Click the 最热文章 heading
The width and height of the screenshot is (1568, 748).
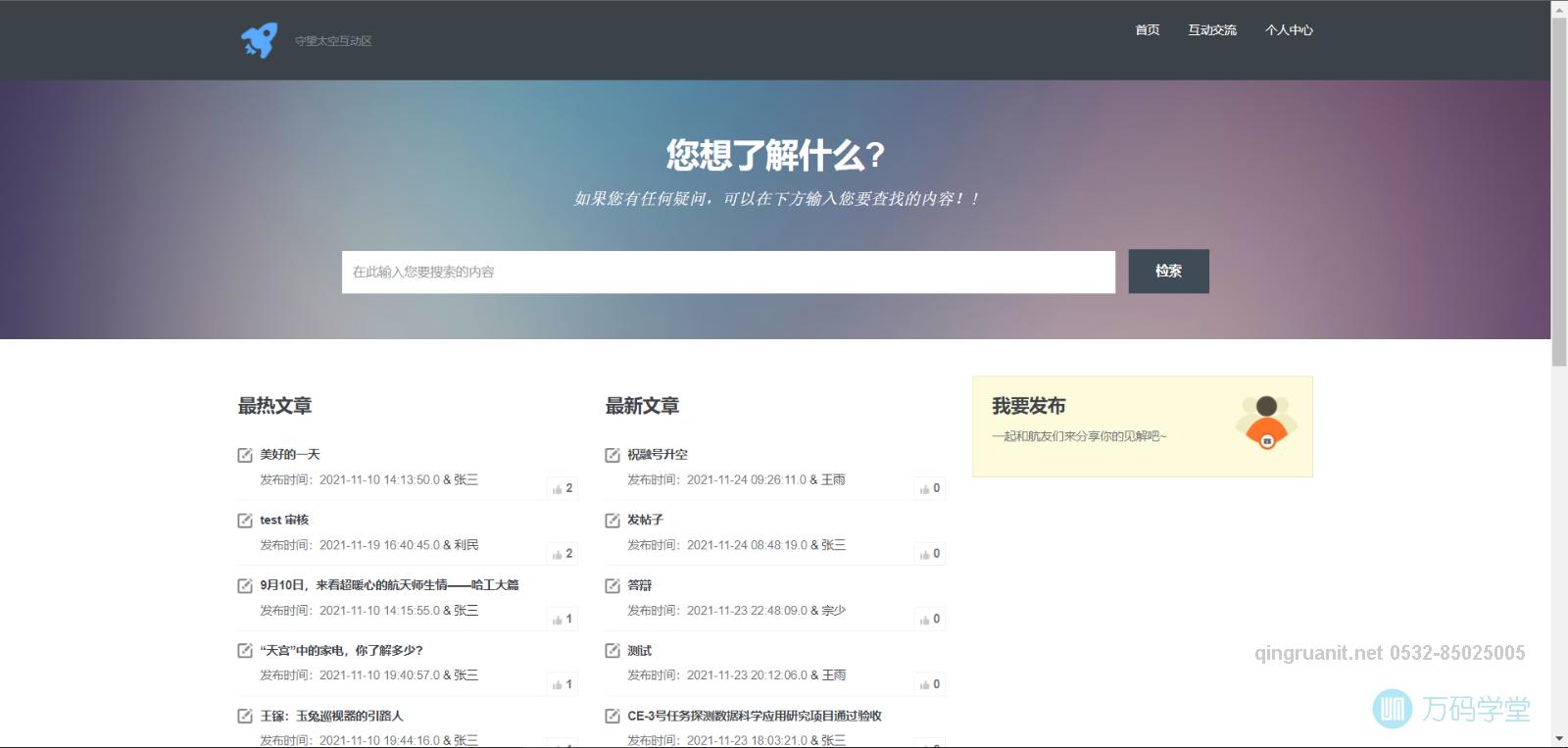[x=274, y=406]
